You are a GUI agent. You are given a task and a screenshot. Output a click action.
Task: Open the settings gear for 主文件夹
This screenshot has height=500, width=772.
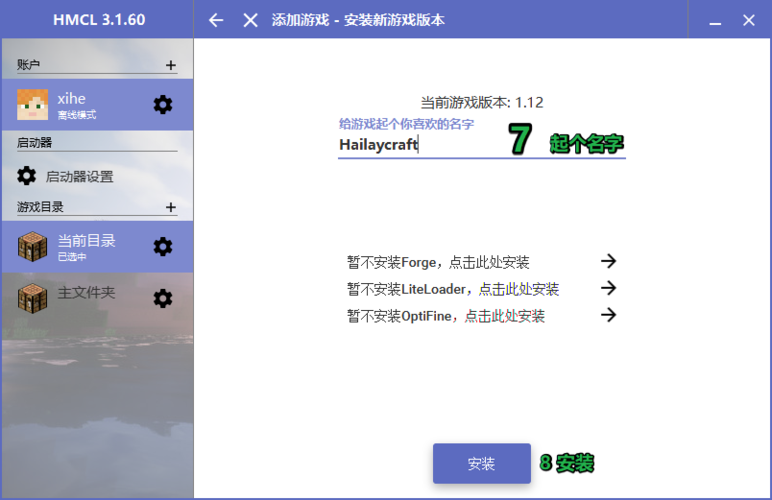tap(162, 298)
